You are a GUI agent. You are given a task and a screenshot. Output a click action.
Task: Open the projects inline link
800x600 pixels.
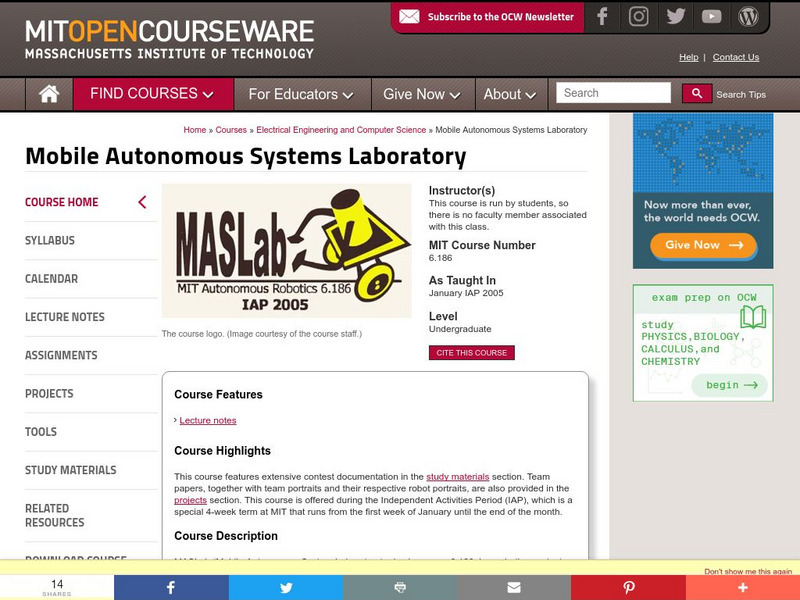pyautogui.click(x=190, y=500)
